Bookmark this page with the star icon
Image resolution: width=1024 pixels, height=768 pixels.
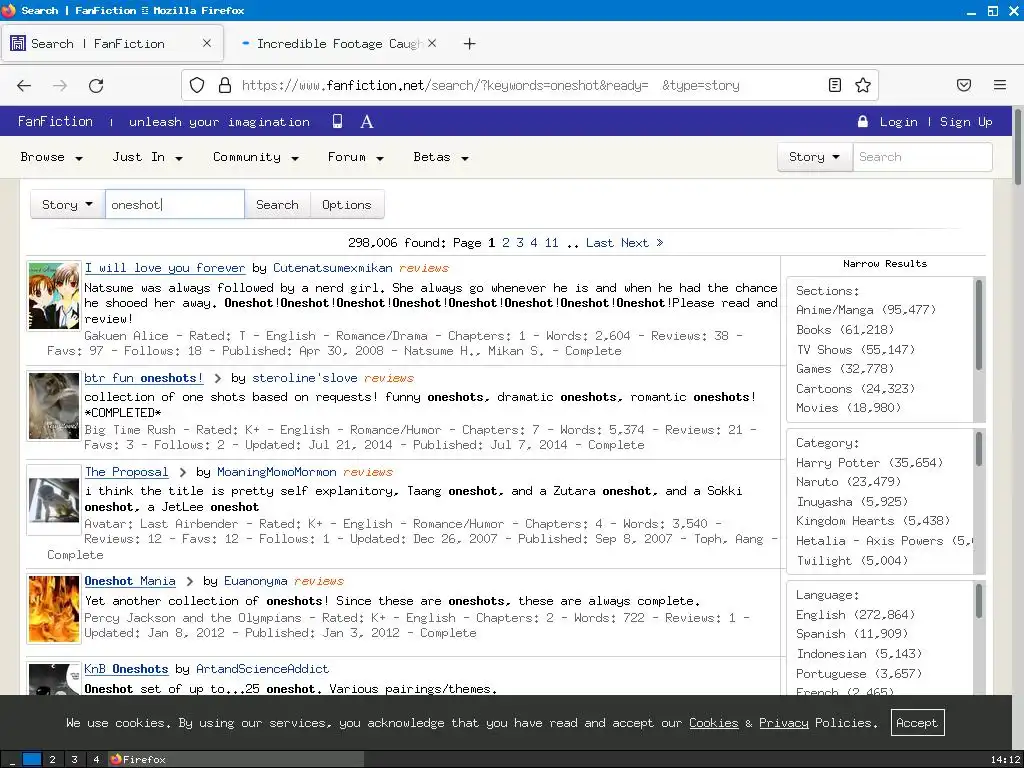[x=863, y=85]
